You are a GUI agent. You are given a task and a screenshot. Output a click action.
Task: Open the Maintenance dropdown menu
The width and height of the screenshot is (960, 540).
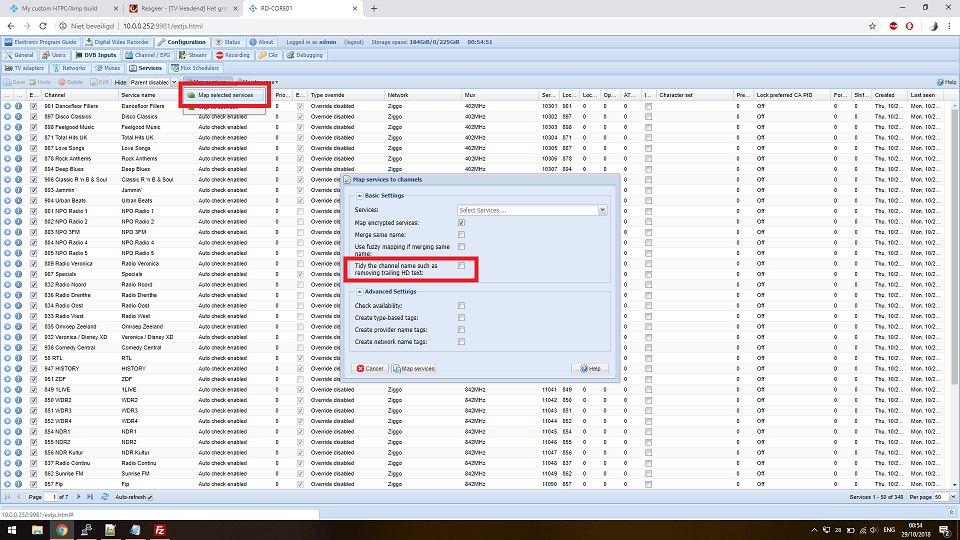click(x=258, y=82)
